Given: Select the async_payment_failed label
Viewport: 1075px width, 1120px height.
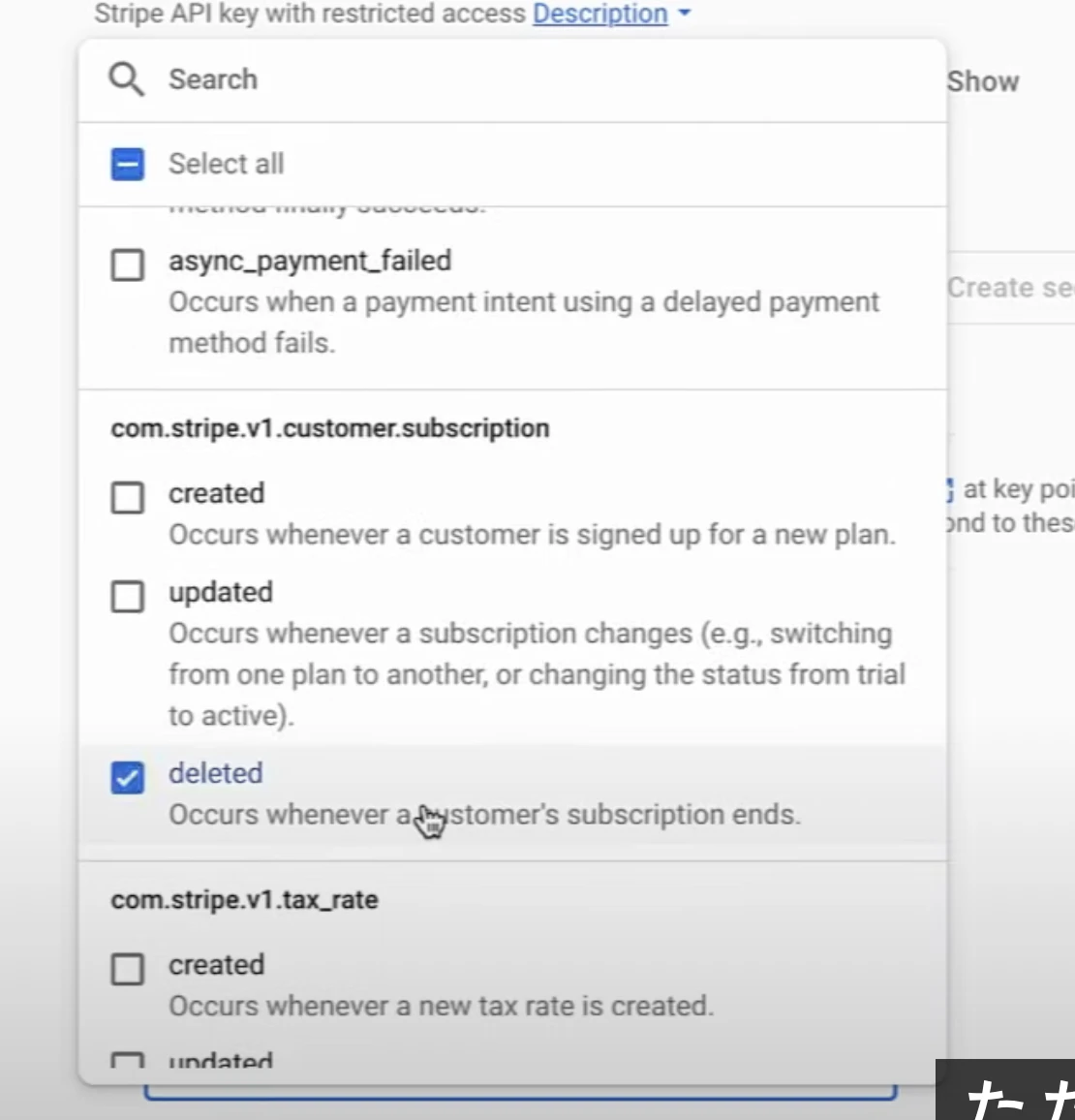Looking at the screenshot, I should (x=310, y=261).
